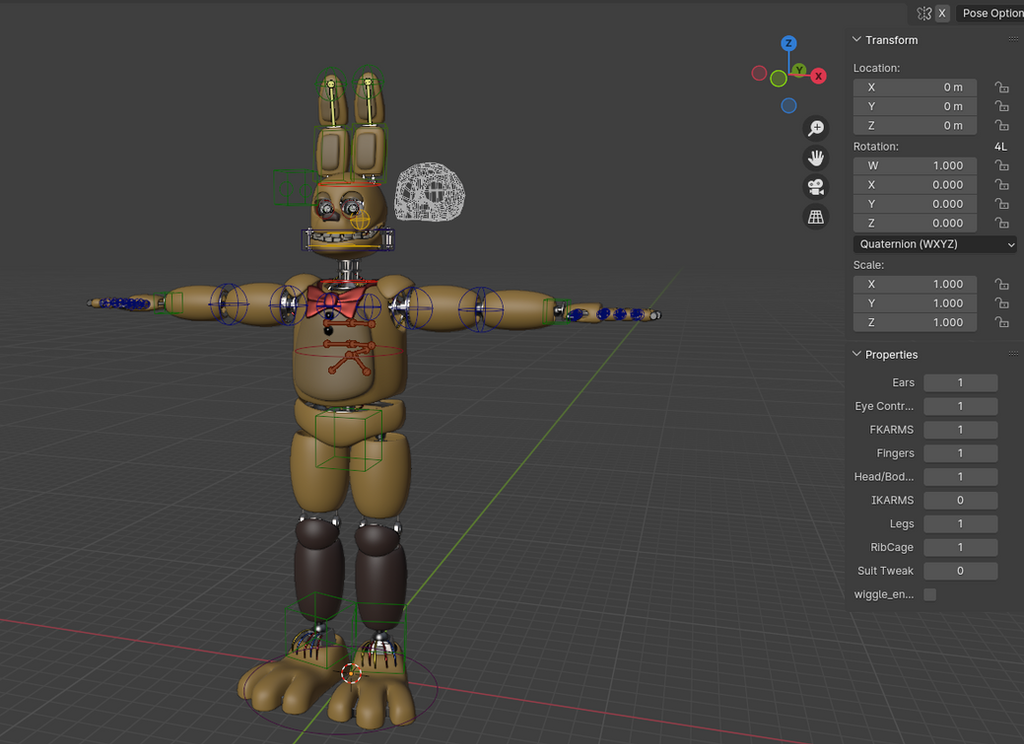The width and height of the screenshot is (1024, 744).
Task: Enable the wiggle_en... checkbox
Action: click(x=930, y=594)
